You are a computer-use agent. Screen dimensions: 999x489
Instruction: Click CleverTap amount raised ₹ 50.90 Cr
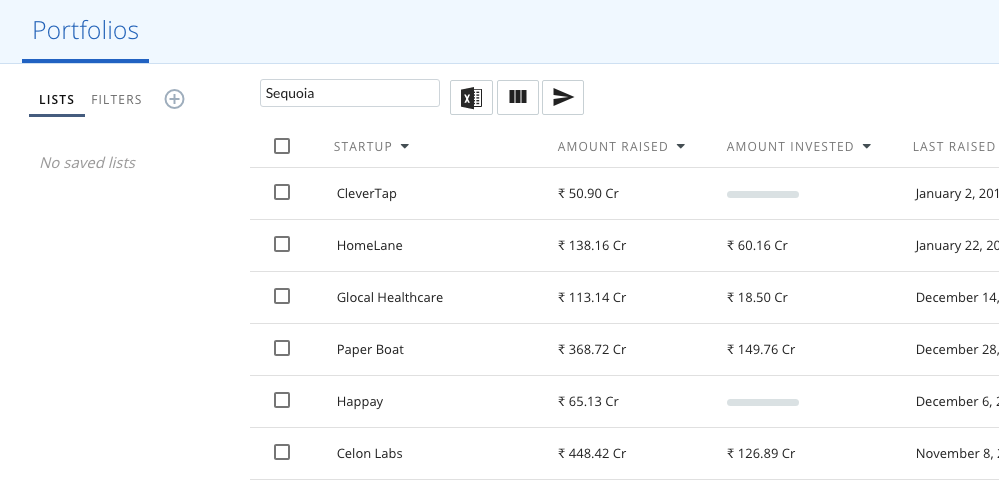click(588, 194)
